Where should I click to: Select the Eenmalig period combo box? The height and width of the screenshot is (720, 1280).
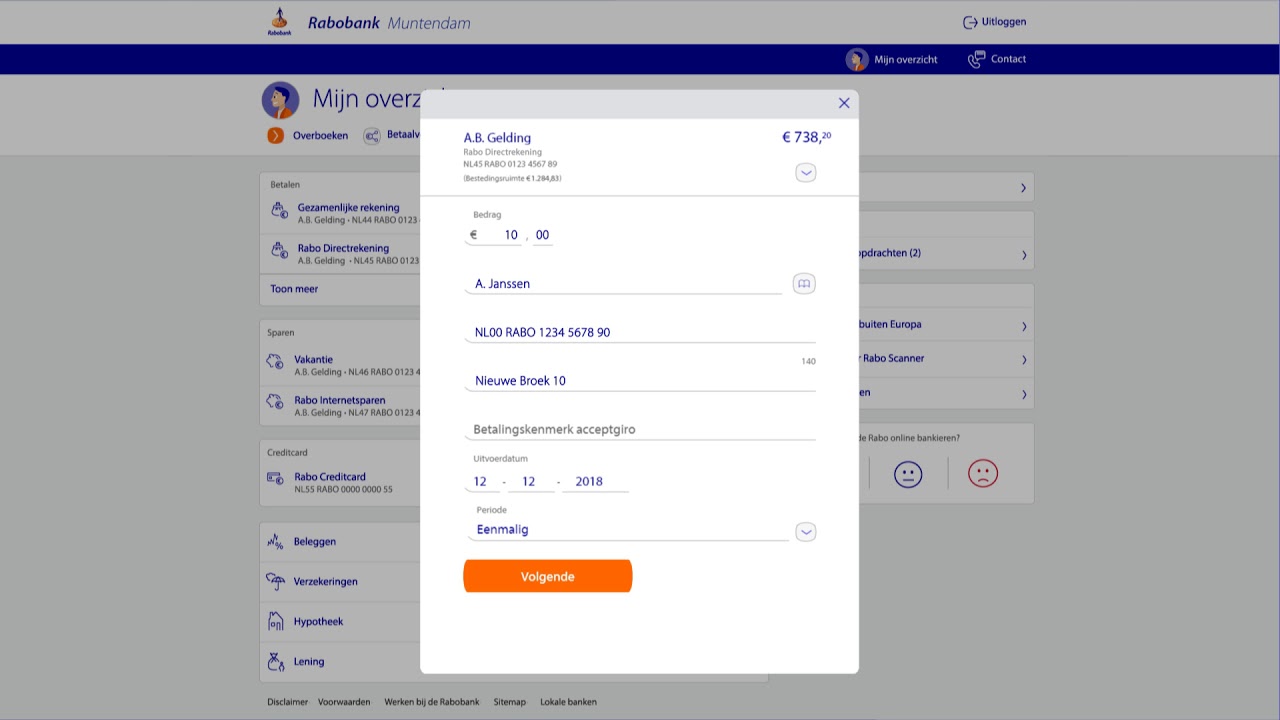(x=628, y=530)
